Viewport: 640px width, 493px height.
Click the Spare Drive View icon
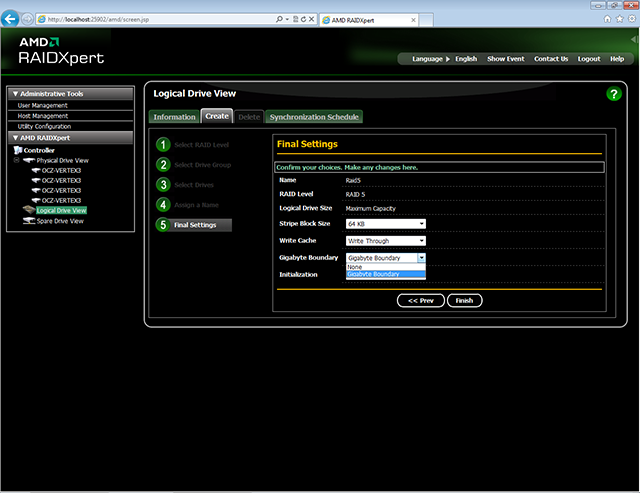[29, 221]
